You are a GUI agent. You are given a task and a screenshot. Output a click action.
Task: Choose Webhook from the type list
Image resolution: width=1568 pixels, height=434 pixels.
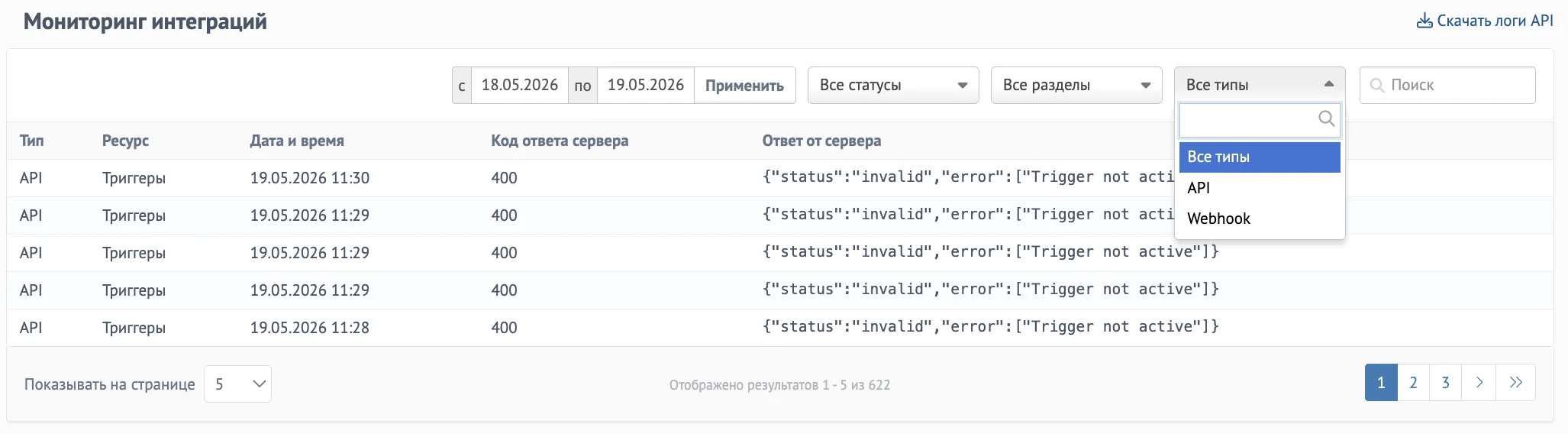(1260, 219)
